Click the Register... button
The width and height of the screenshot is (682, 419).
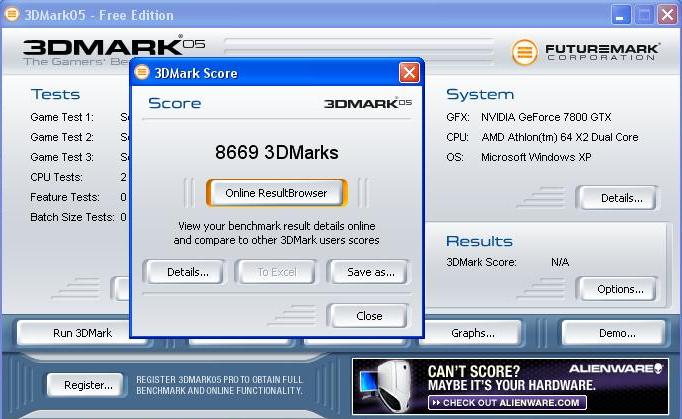tap(88, 385)
